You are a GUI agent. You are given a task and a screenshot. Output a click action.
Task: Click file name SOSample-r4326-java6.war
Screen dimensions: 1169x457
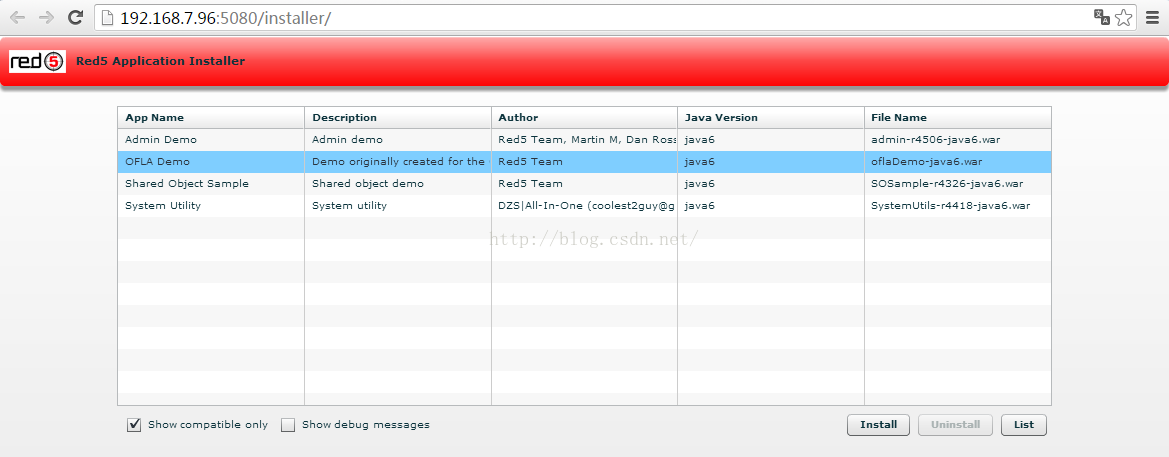click(x=947, y=183)
